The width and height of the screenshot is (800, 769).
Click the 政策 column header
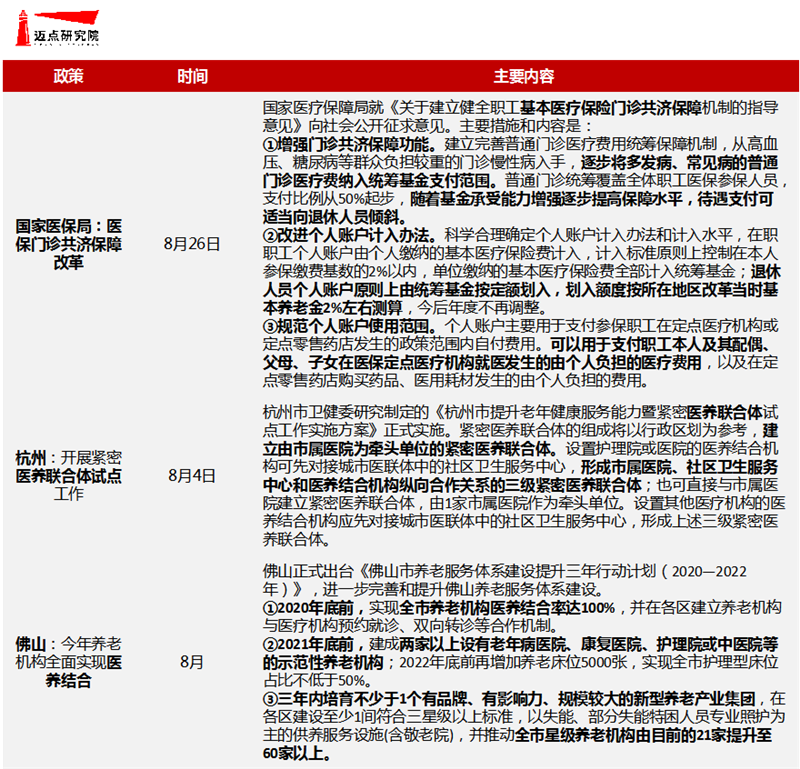point(68,77)
